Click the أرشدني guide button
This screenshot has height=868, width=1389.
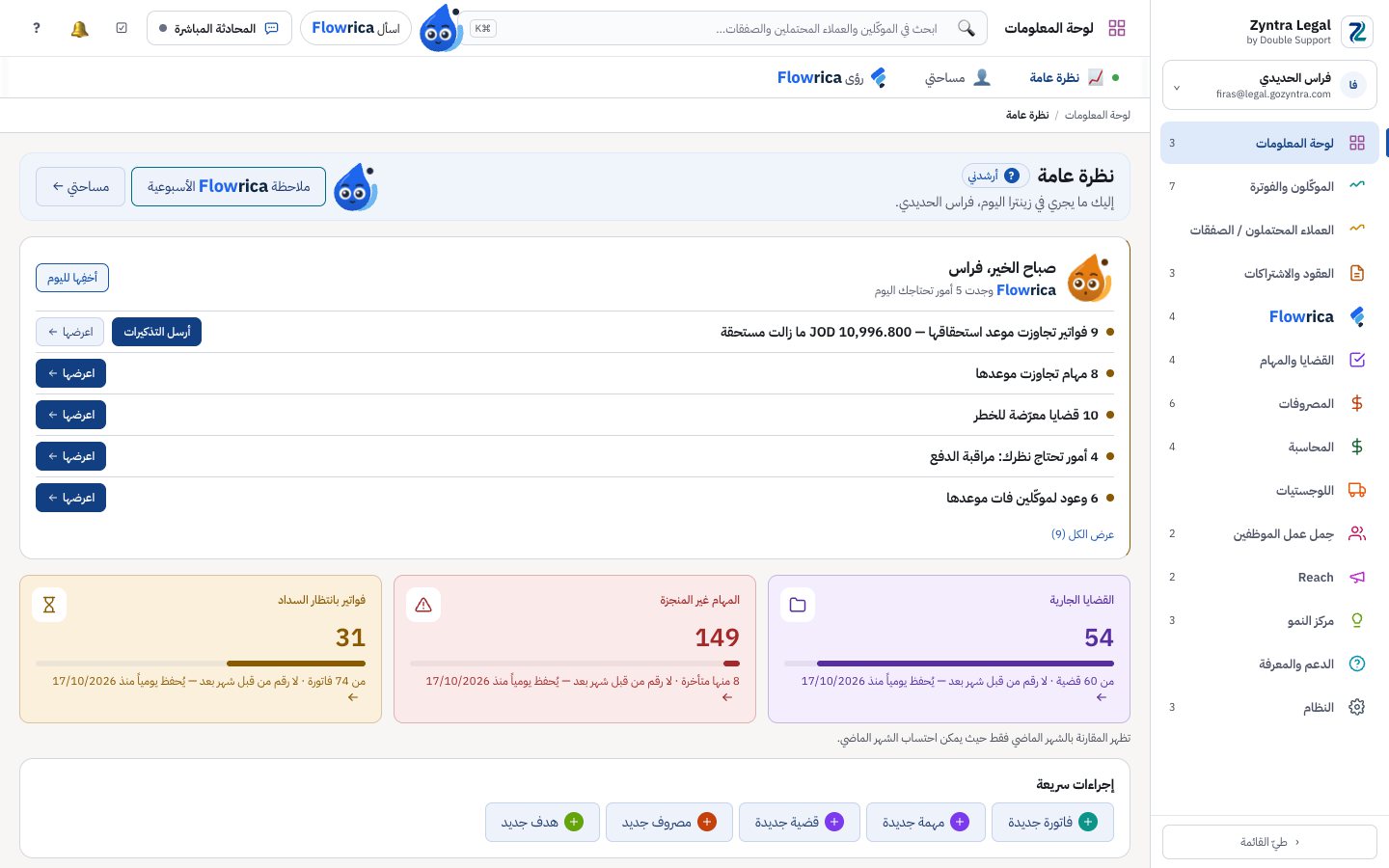(x=995, y=176)
